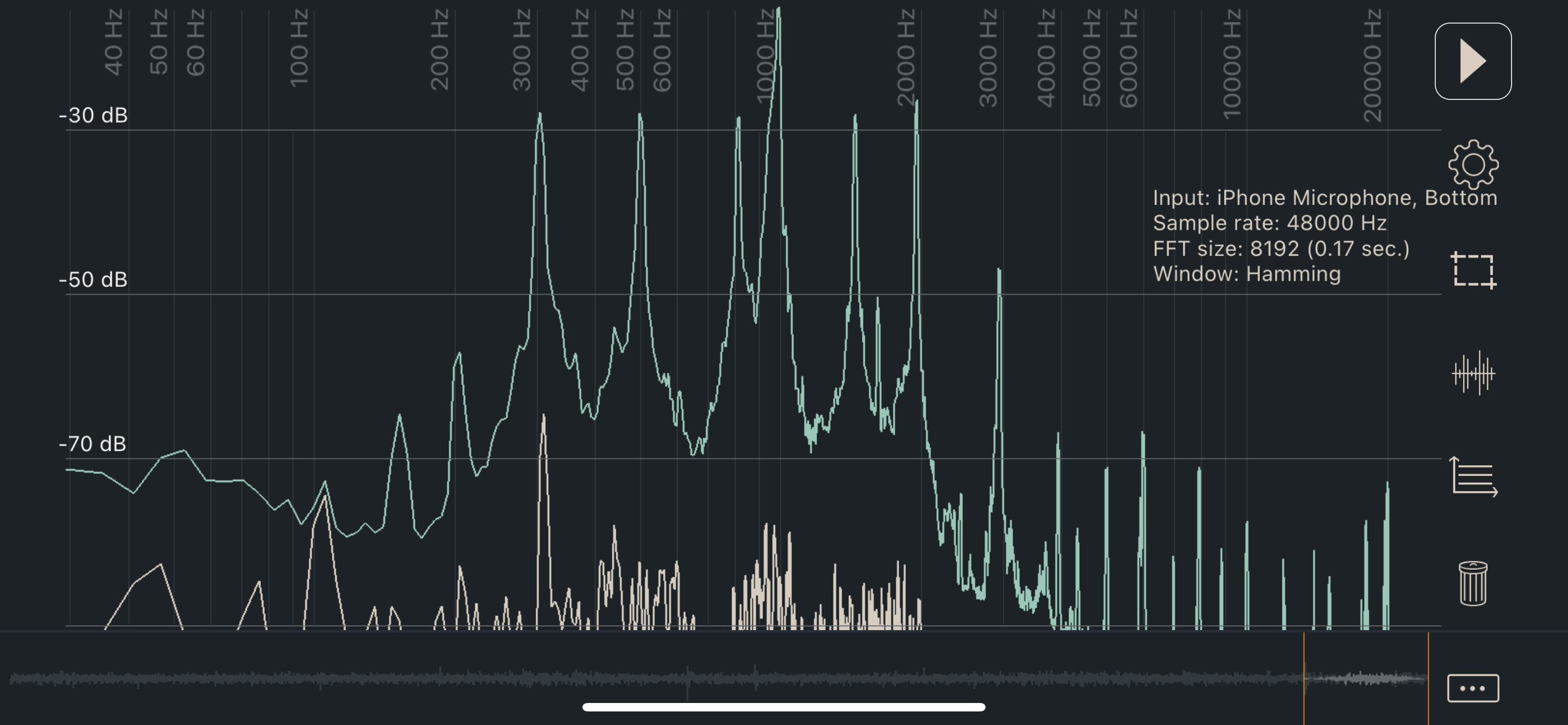Tap the -50 dB axis label

(x=93, y=279)
